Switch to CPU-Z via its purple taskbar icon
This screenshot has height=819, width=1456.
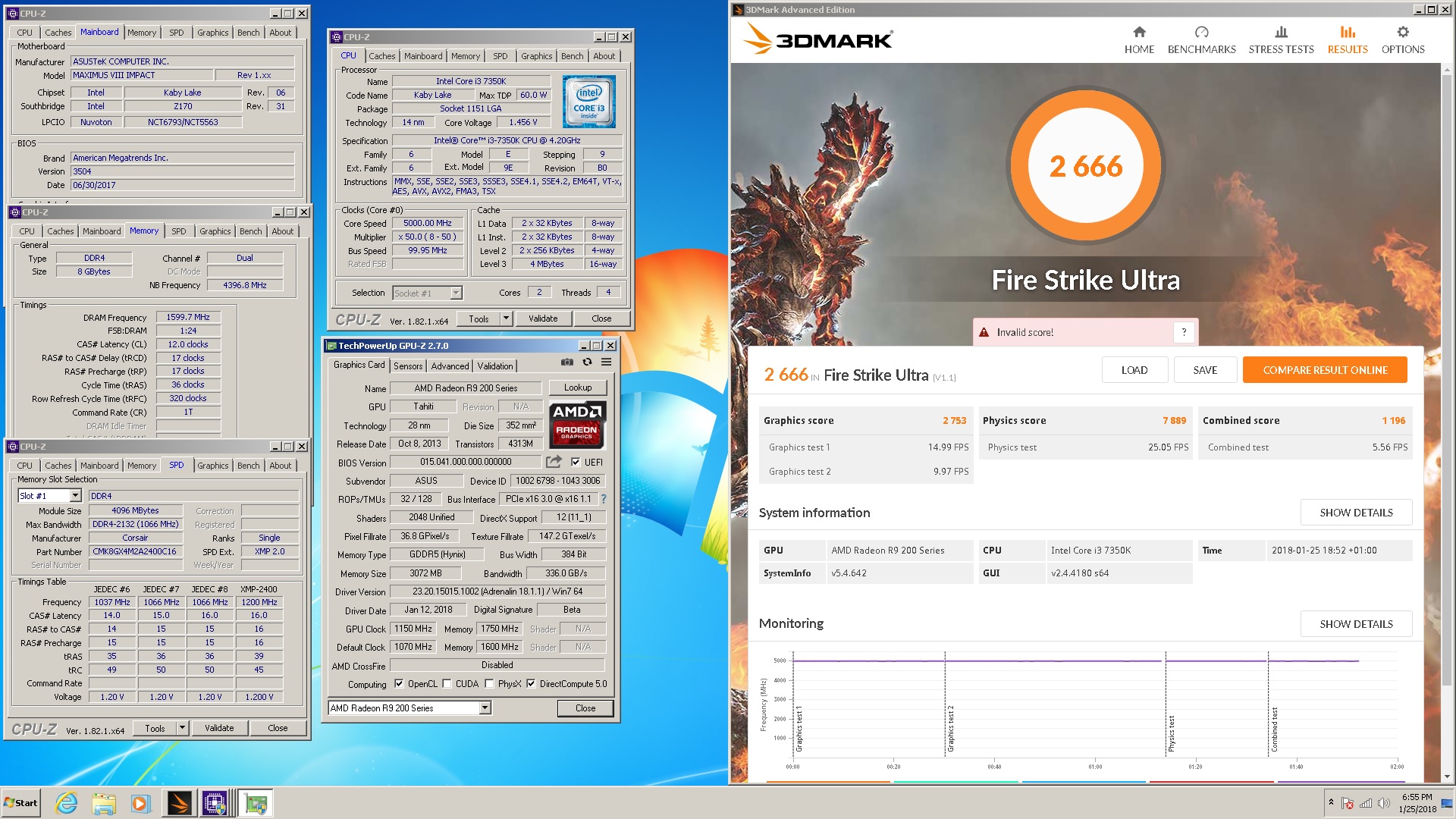coord(215,803)
